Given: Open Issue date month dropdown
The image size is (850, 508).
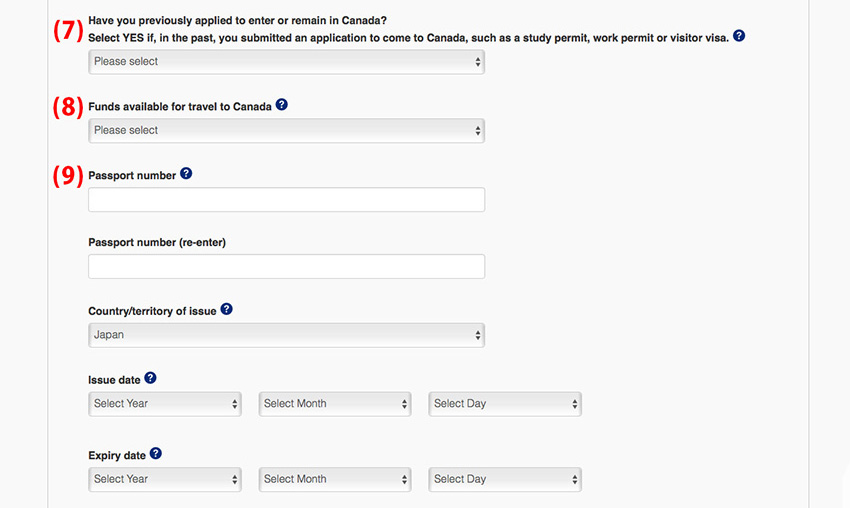Looking at the screenshot, I should point(335,404).
